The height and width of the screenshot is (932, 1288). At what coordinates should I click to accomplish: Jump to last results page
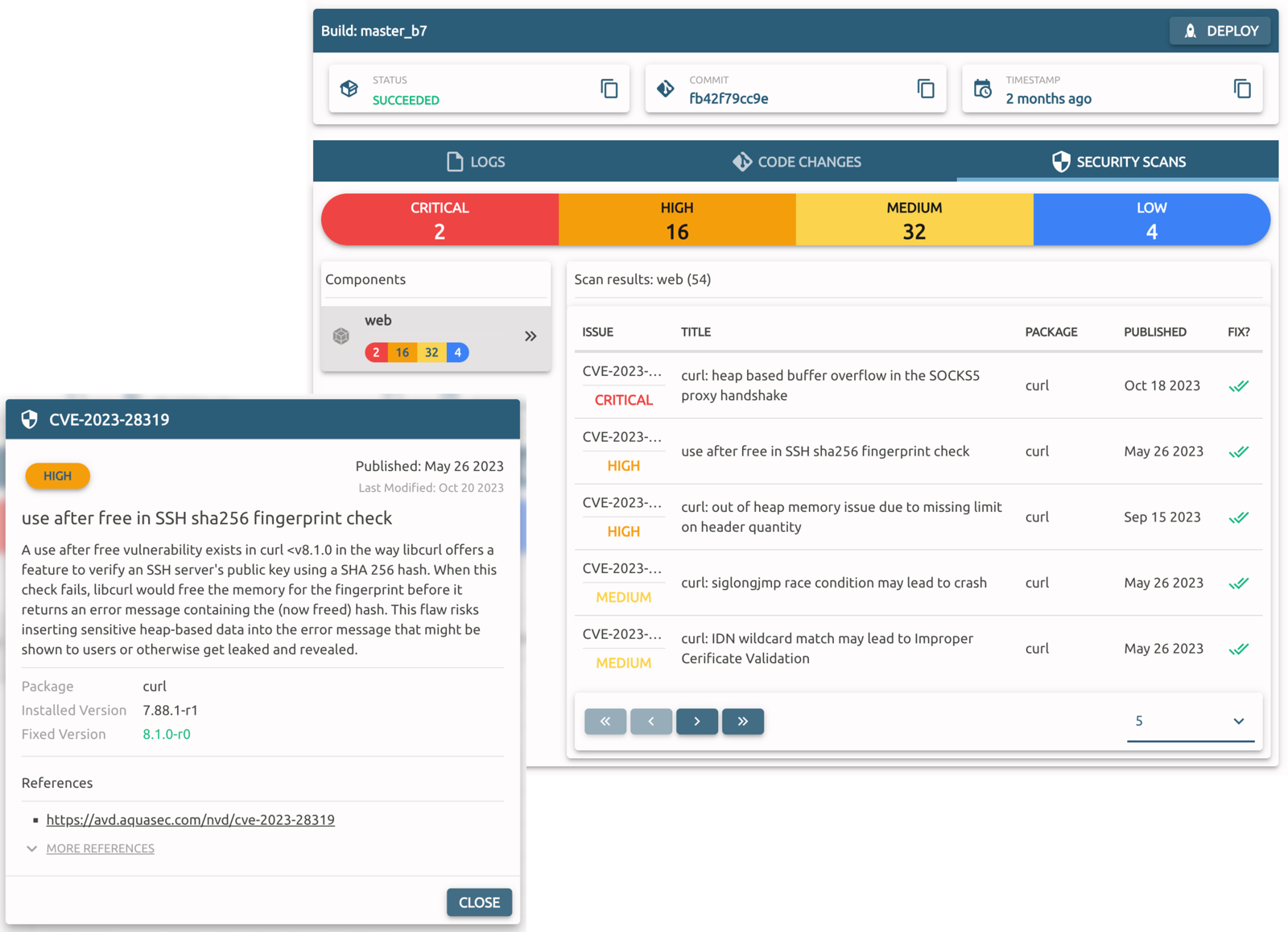(743, 721)
